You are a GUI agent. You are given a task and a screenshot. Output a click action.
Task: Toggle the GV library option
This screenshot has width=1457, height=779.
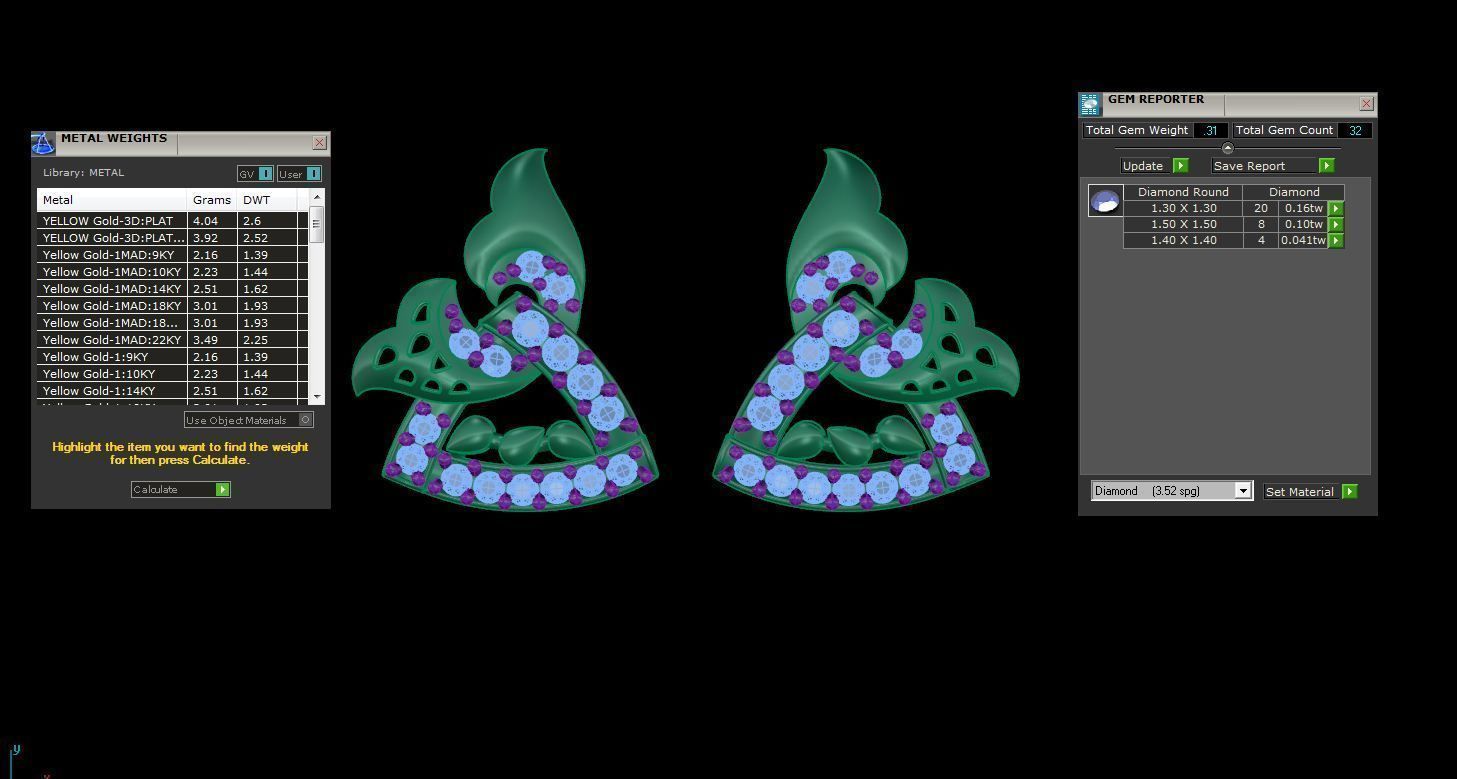255,174
